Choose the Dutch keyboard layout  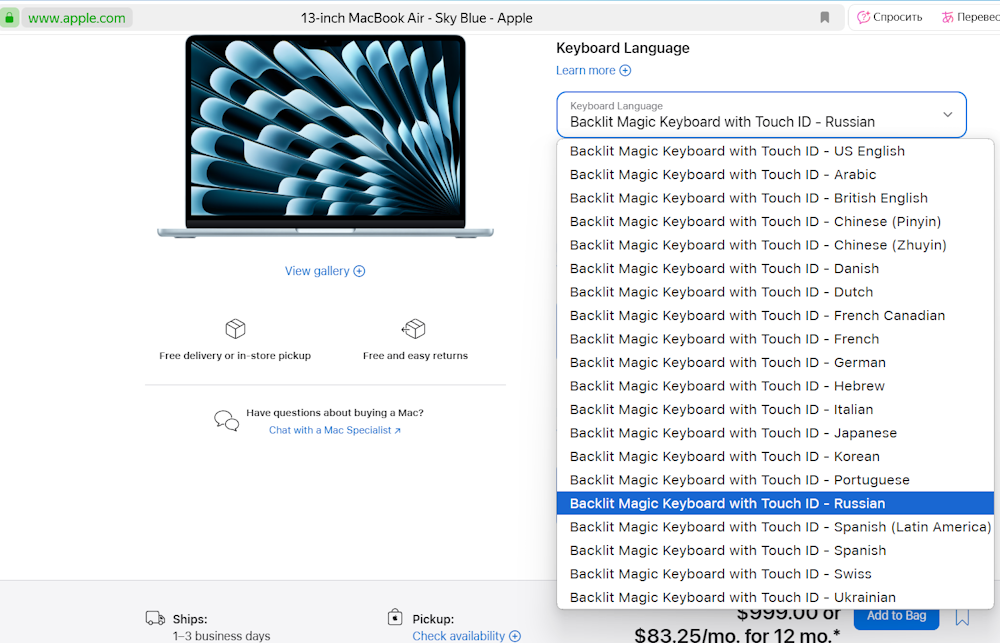[775, 292]
